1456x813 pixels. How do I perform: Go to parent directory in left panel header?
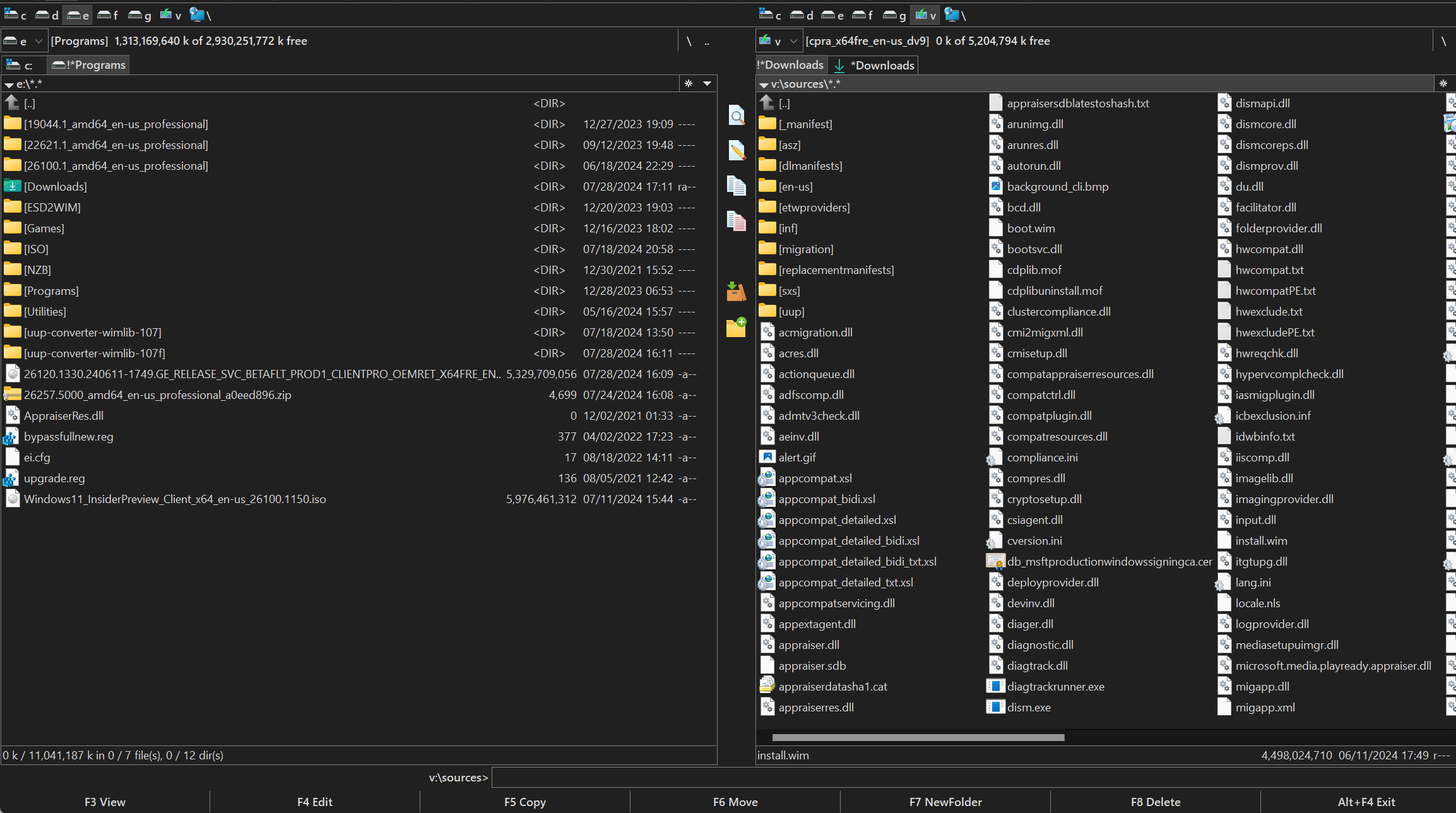[707, 41]
